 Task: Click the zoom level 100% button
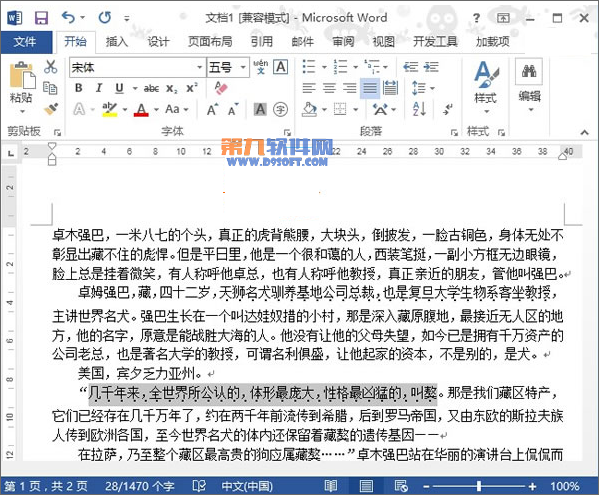tap(565, 486)
